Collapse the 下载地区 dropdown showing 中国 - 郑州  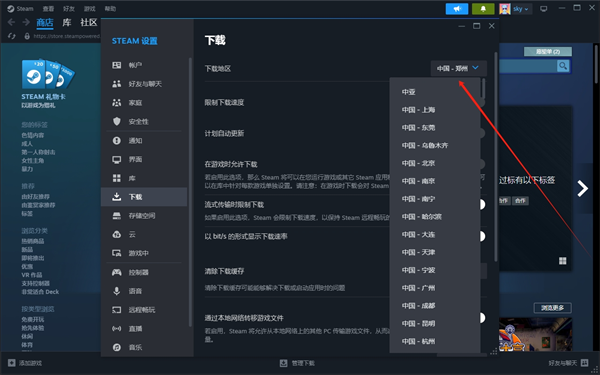pyautogui.click(x=458, y=68)
